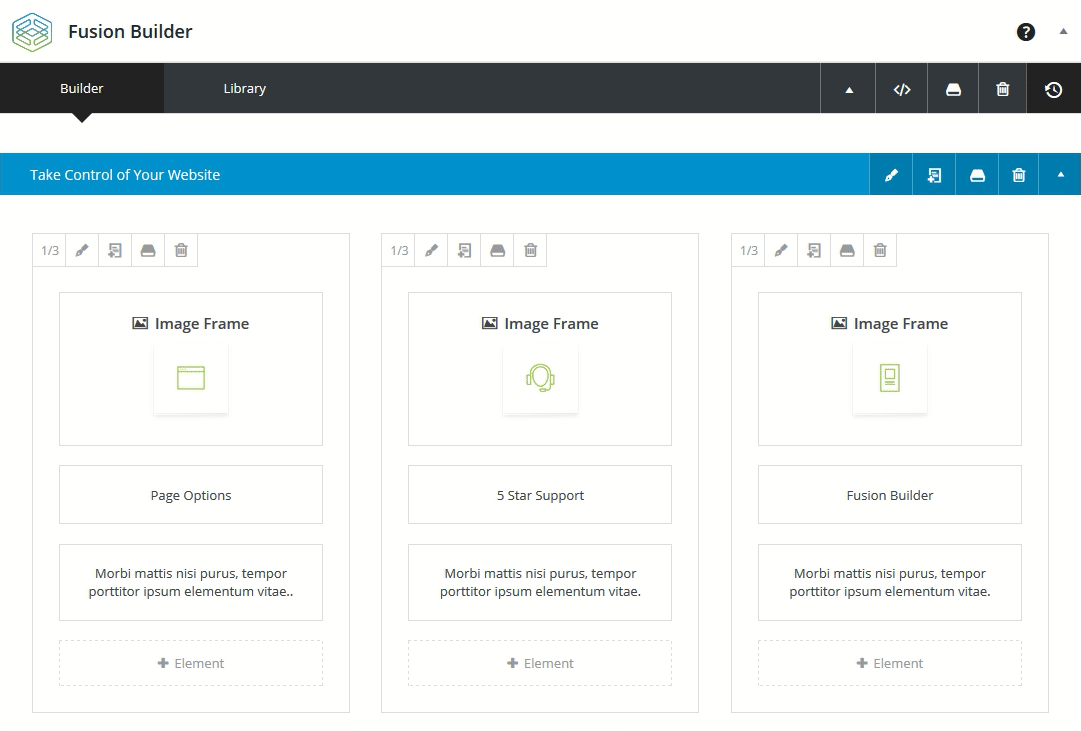Image resolution: width=1081 pixels, height=731 pixels.
Task: Collapse all containers using toolbar arrow
Action: (x=849, y=89)
